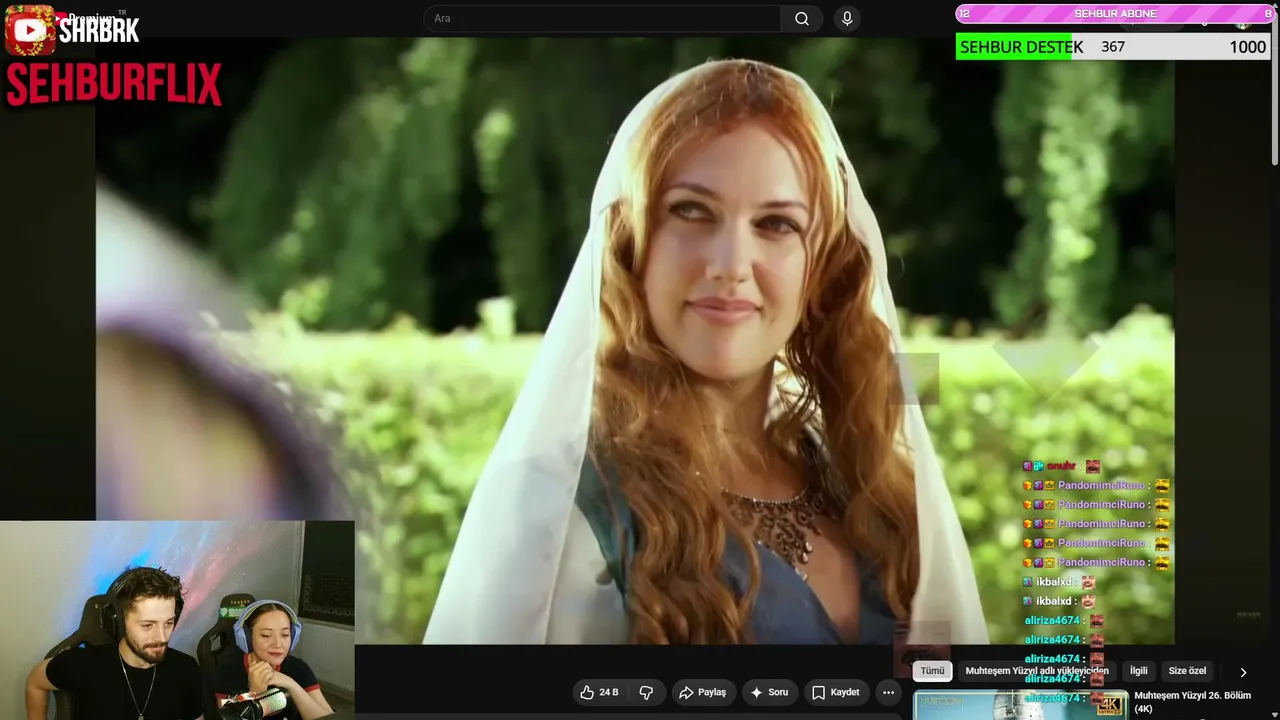
Task: Open the Soru ask button
Action: [769, 692]
